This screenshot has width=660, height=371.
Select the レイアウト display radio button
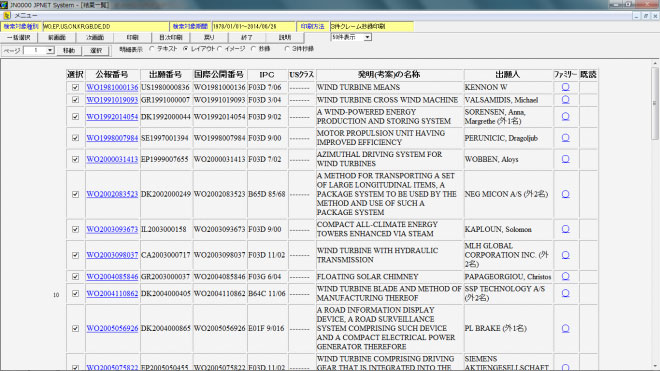pos(186,49)
